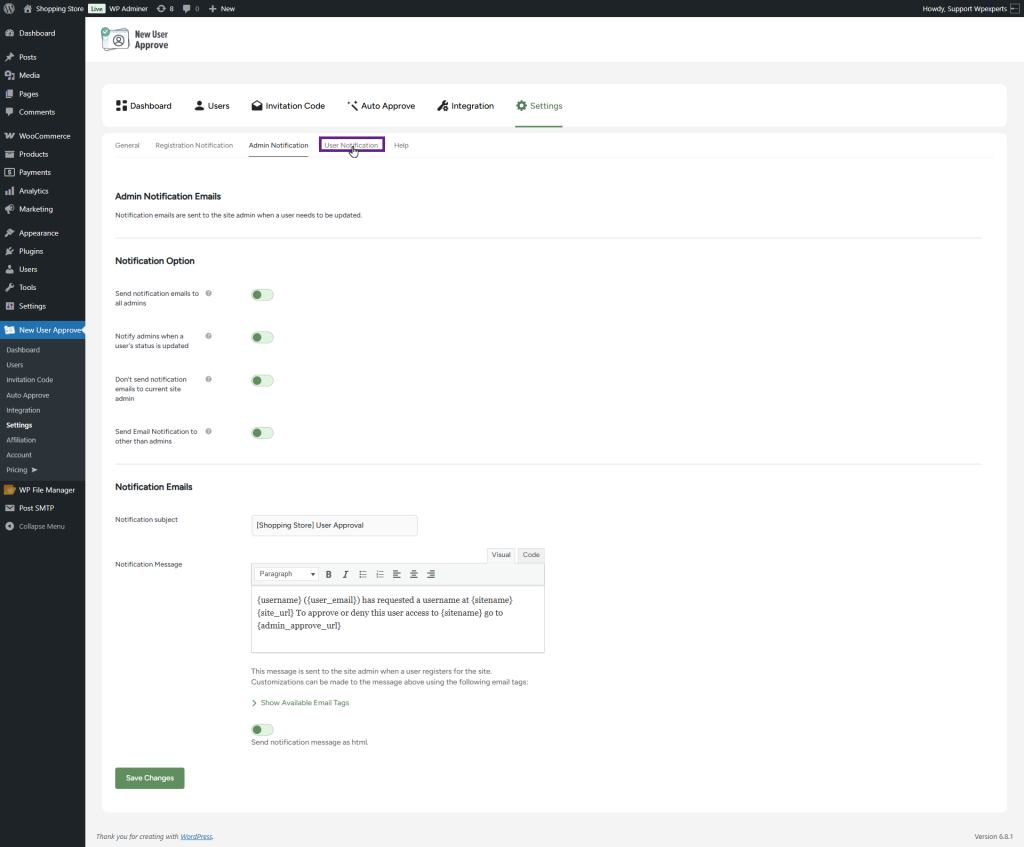Toggle Send notification emails to all admins
The width and height of the screenshot is (1024, 847).
click(263, 295)
